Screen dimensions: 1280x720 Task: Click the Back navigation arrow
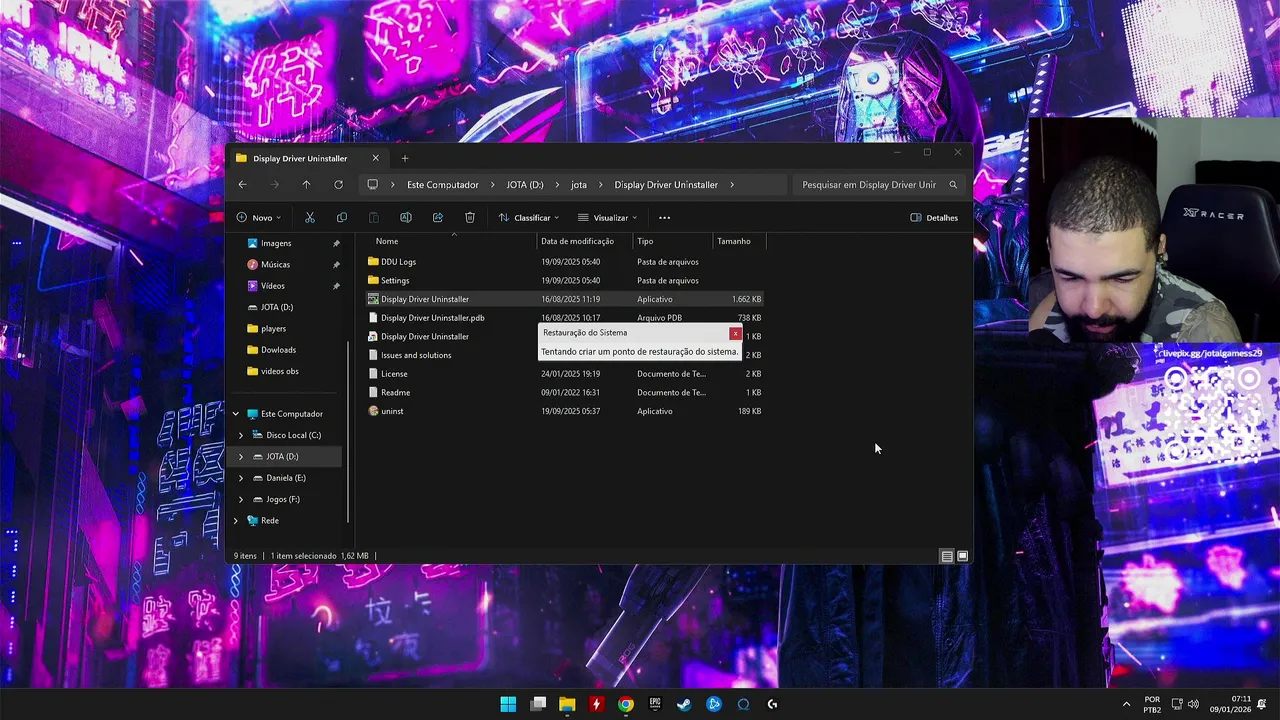tap(242, 185)
